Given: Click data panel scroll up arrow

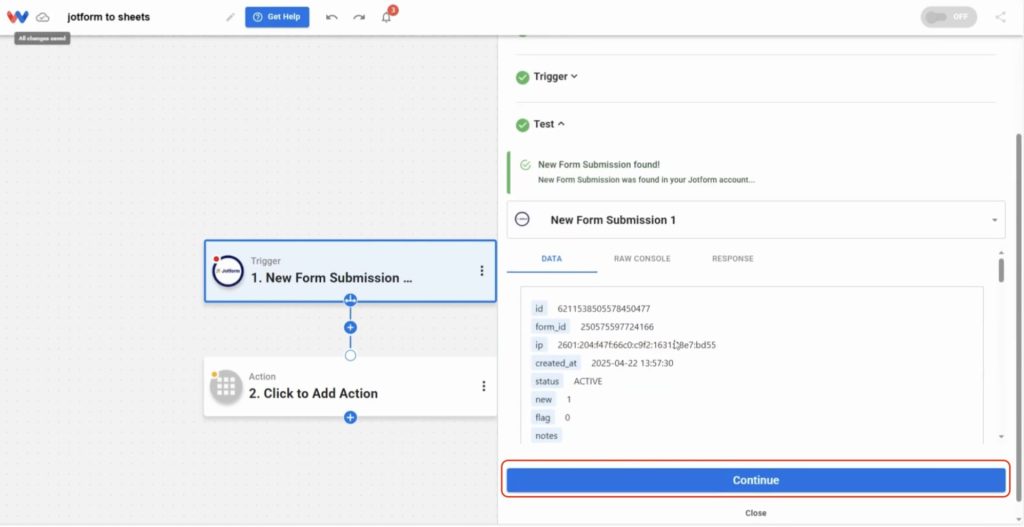Looking at the screenshot, I should tap(1001, 253).
